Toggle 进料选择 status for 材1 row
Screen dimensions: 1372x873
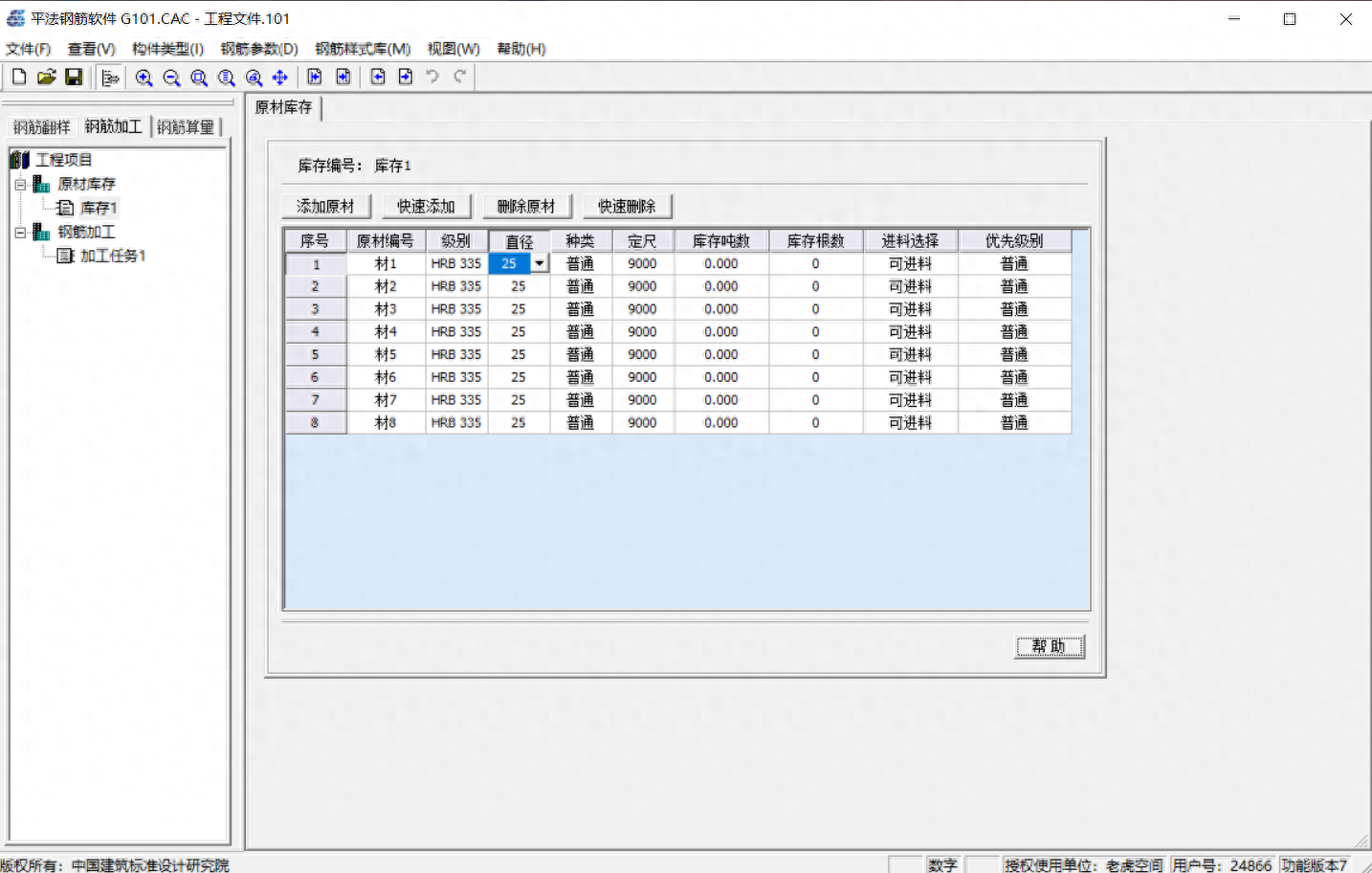[x=909, y=262]
